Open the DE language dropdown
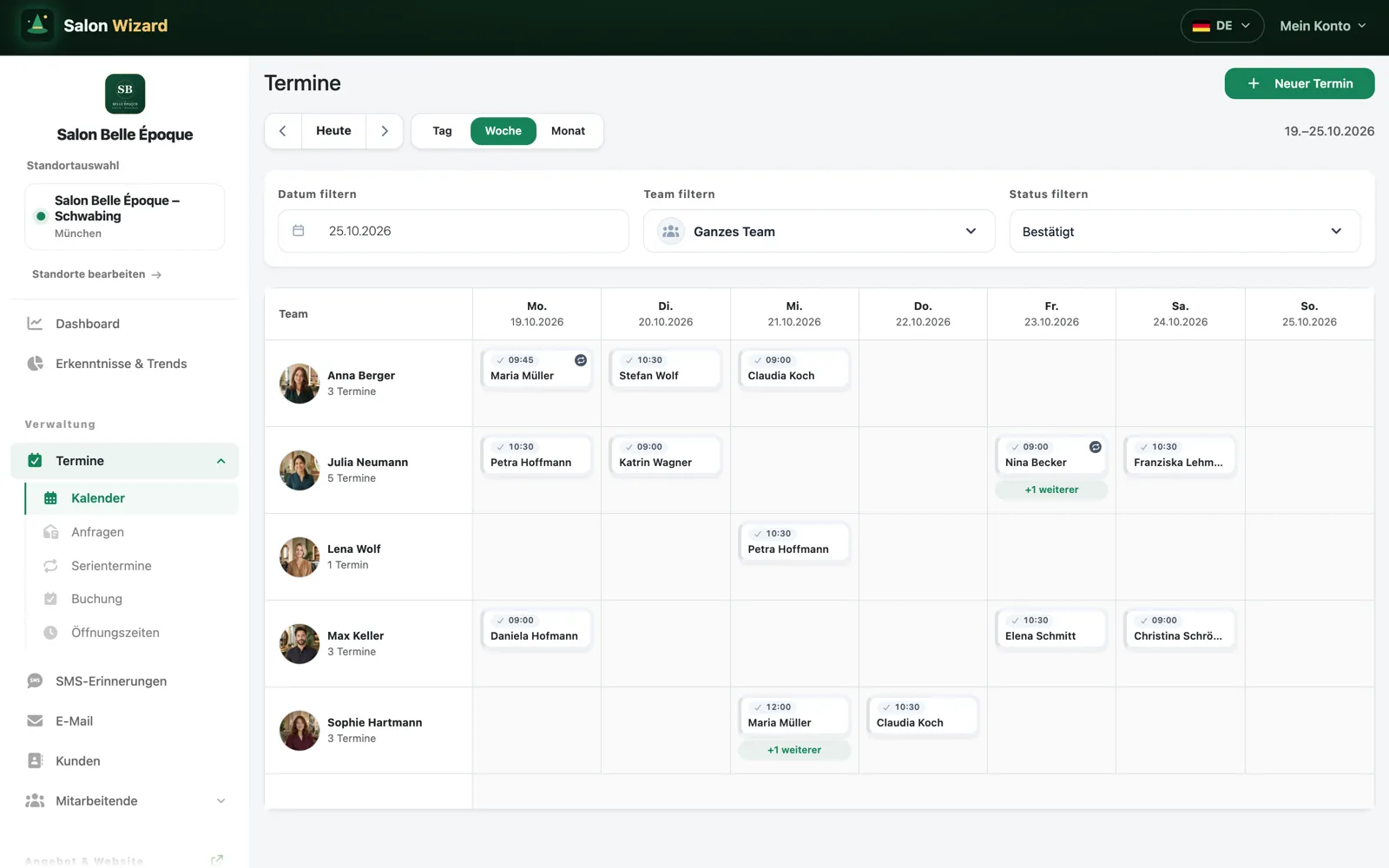 pos(1221,26)
